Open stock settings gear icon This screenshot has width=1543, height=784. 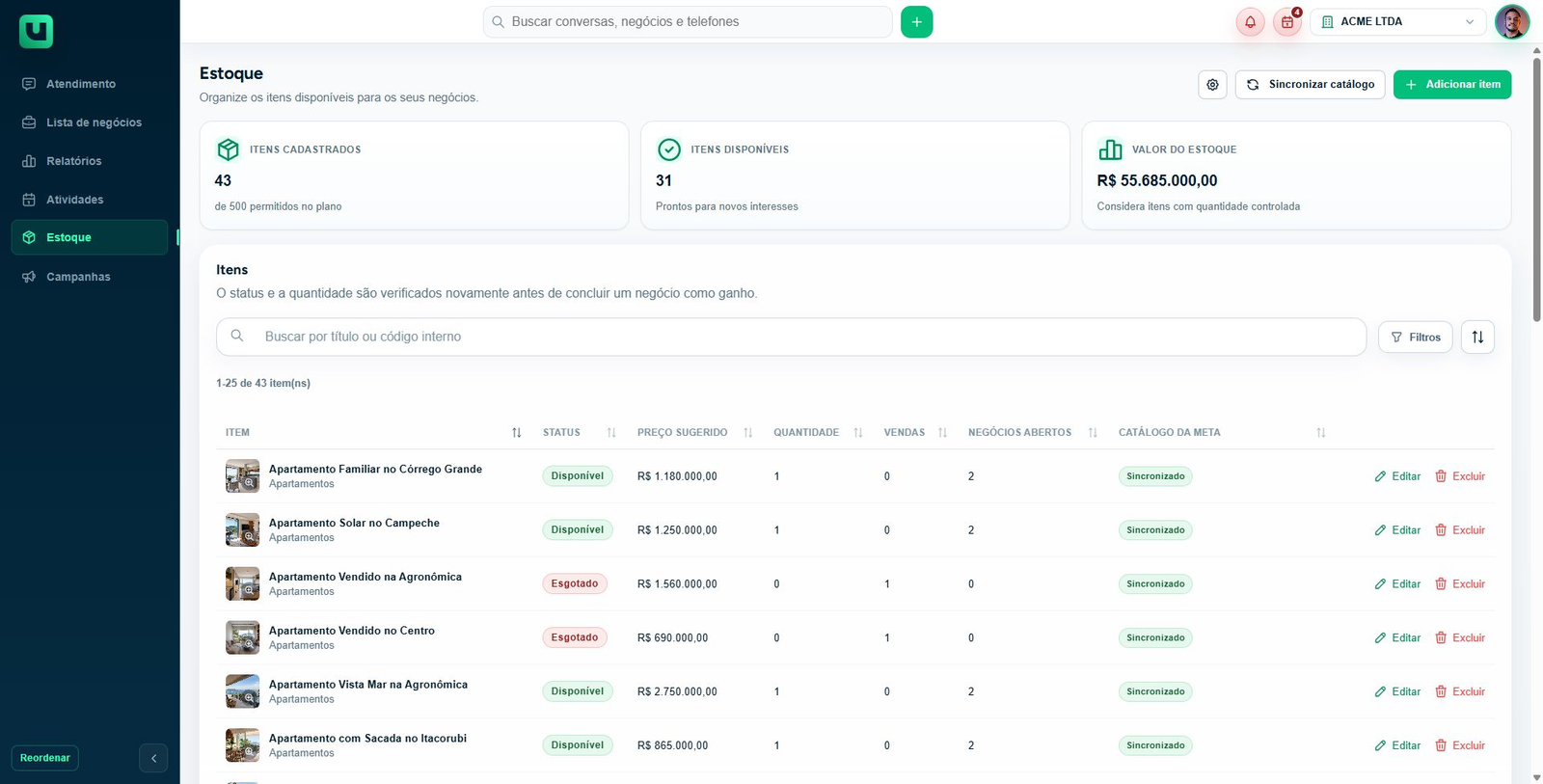click(1212, 85)
